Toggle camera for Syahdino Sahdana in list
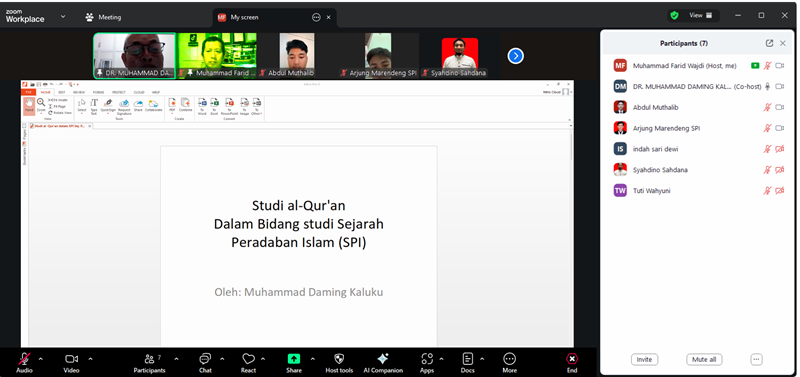 [780, 170]
